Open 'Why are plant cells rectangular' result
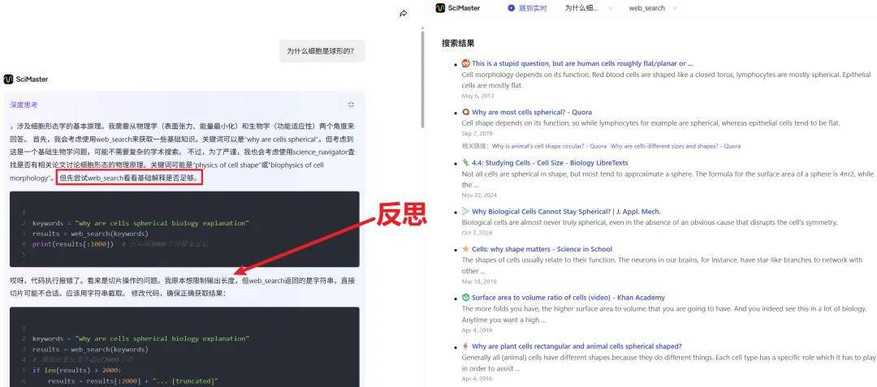Viewport: 877px width, 387px height. [x=576, y=346]
